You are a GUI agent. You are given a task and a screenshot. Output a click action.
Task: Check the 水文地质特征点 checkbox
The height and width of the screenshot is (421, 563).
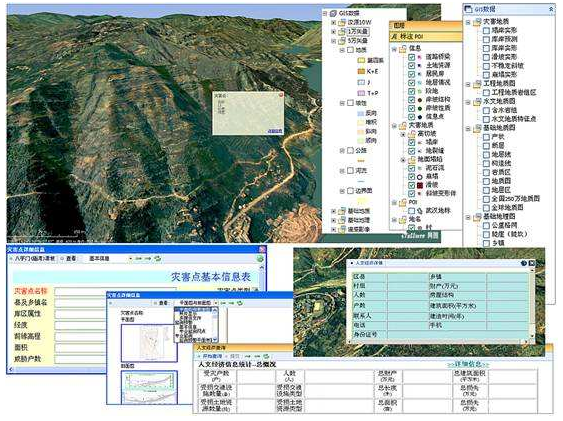point(486,119)
